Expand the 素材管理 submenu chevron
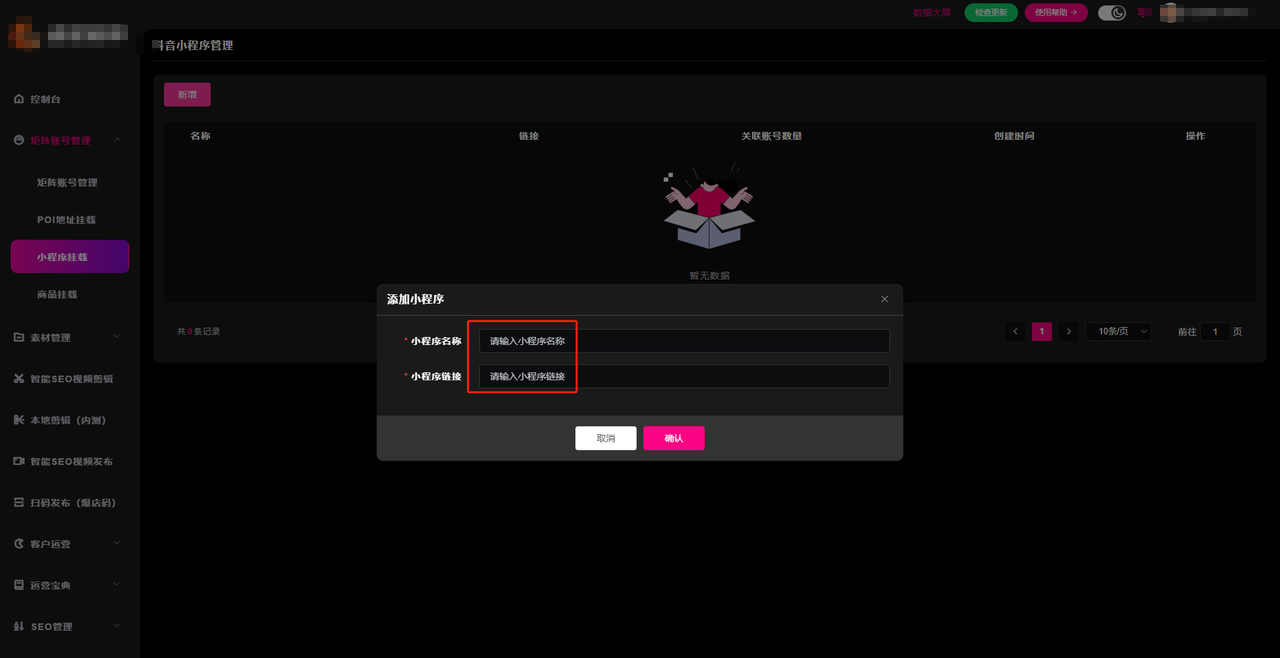Screen dimensions: 1280x658 click(x=117, y=338)
